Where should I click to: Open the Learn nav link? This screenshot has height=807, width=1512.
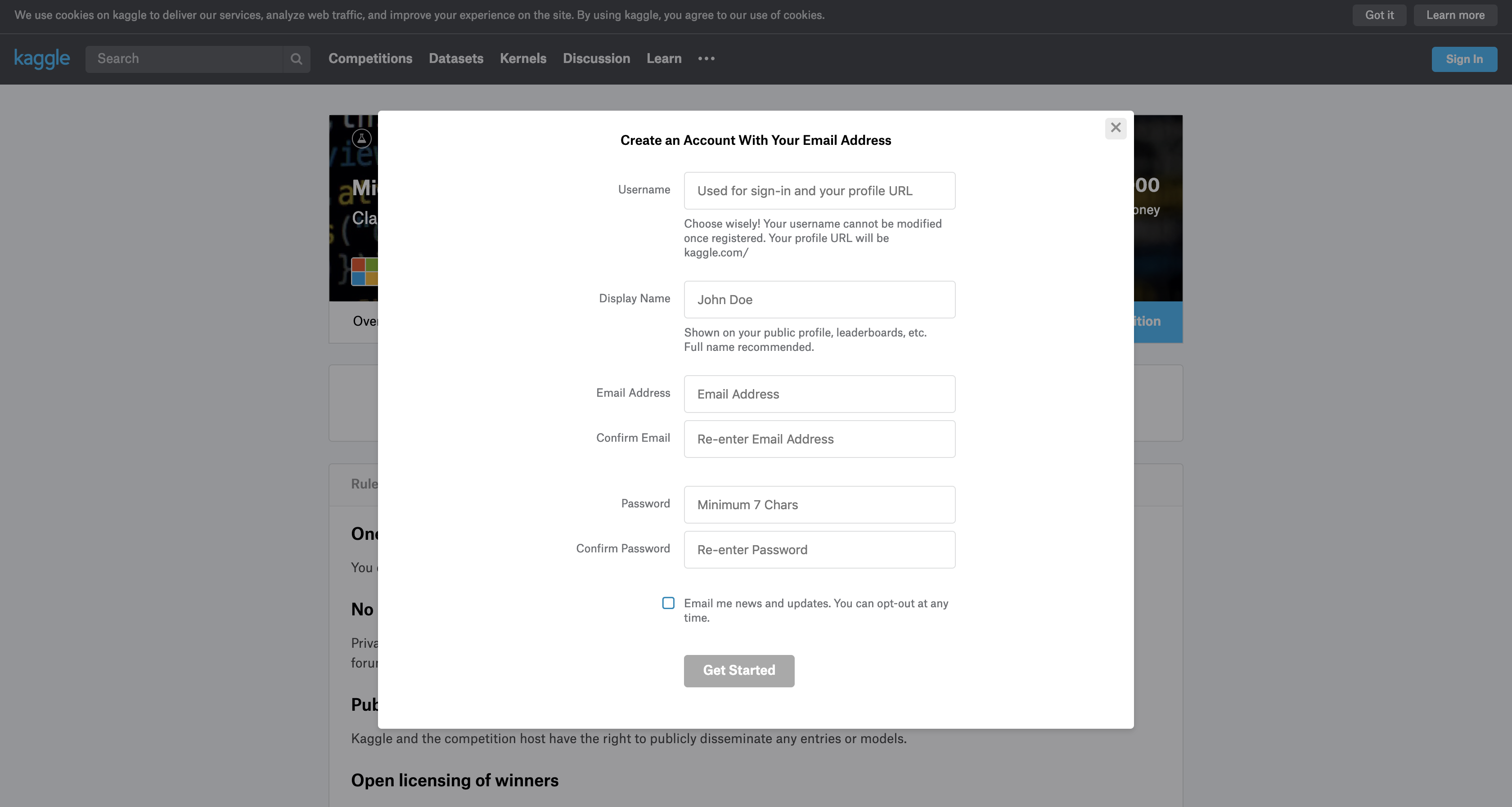click(664, 58)
